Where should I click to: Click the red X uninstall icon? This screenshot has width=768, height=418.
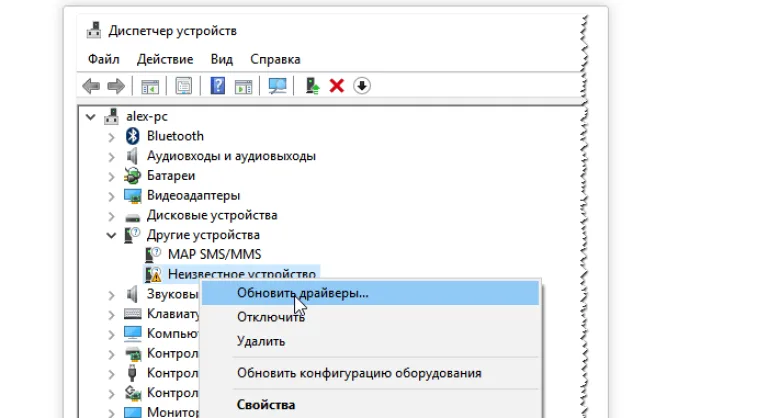click(336, 86)
